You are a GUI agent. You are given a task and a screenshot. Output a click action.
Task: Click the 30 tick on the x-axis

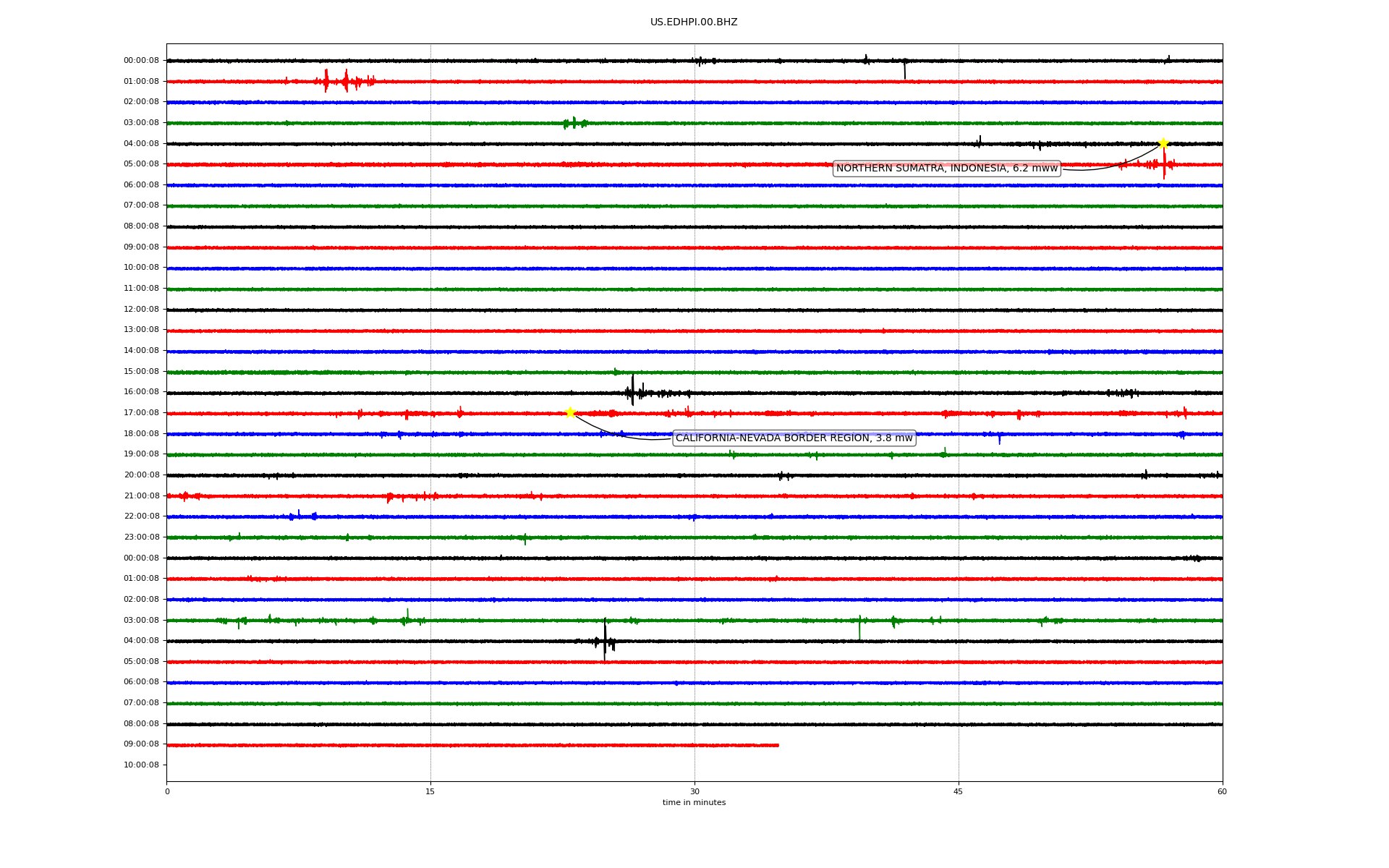(x=694, y=791)
